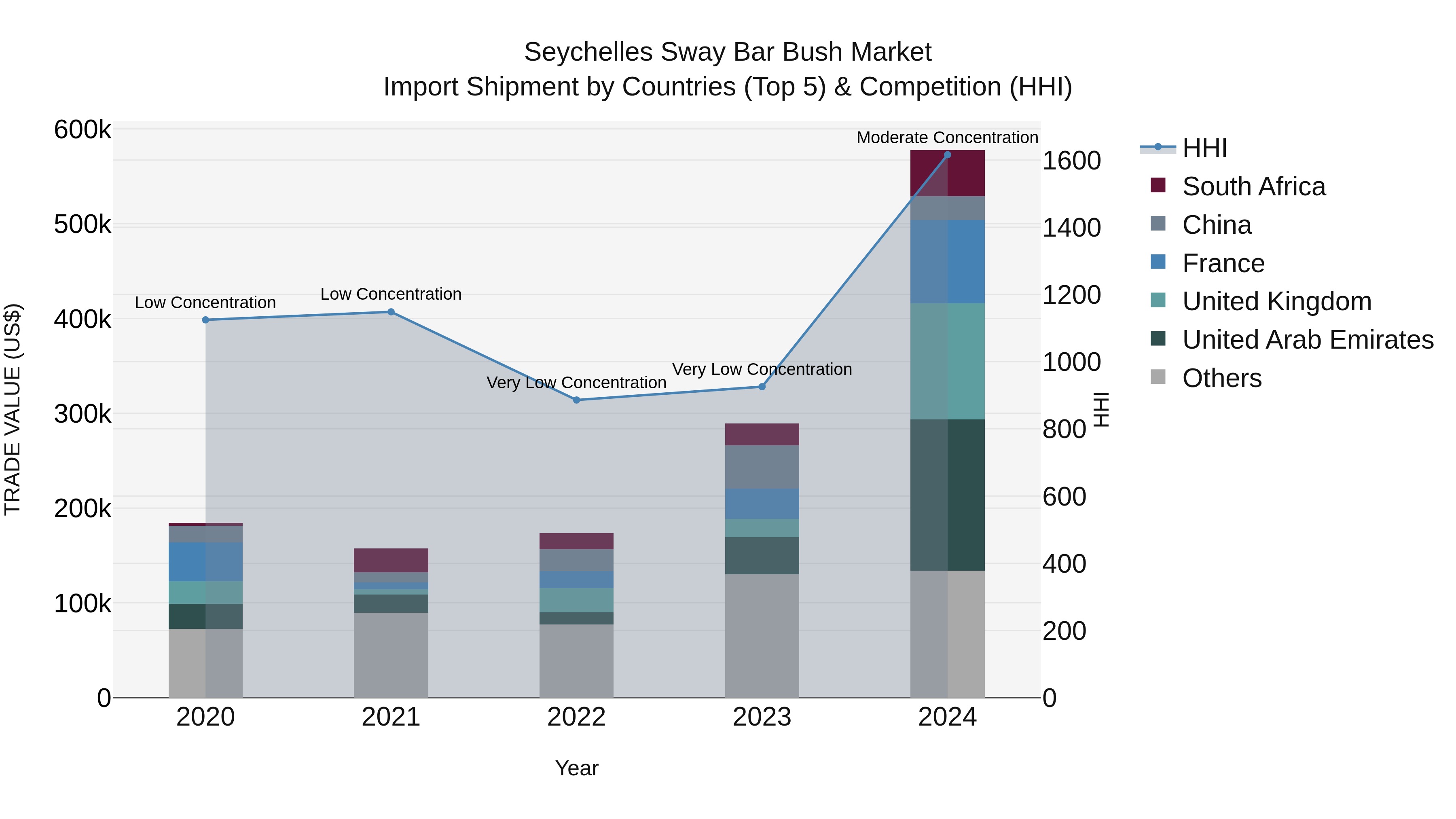Click the 600k trade value tick
Screen dimensions: 1456x819
83,129
